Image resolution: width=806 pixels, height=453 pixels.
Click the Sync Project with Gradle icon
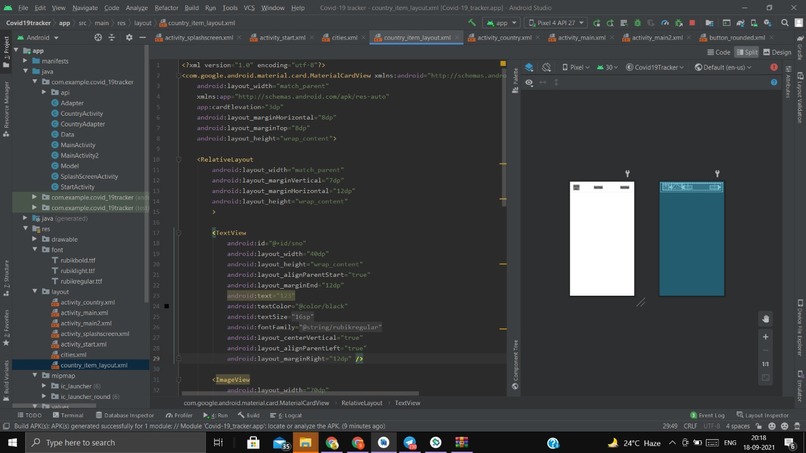pos(740,23)
